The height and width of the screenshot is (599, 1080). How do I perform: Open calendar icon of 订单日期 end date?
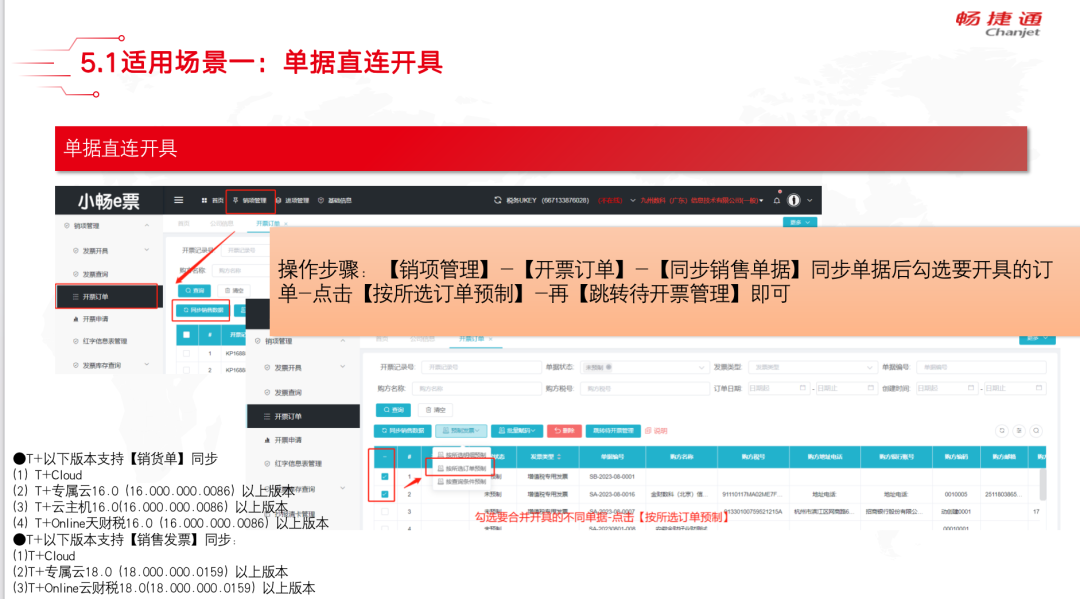(871, 388)
